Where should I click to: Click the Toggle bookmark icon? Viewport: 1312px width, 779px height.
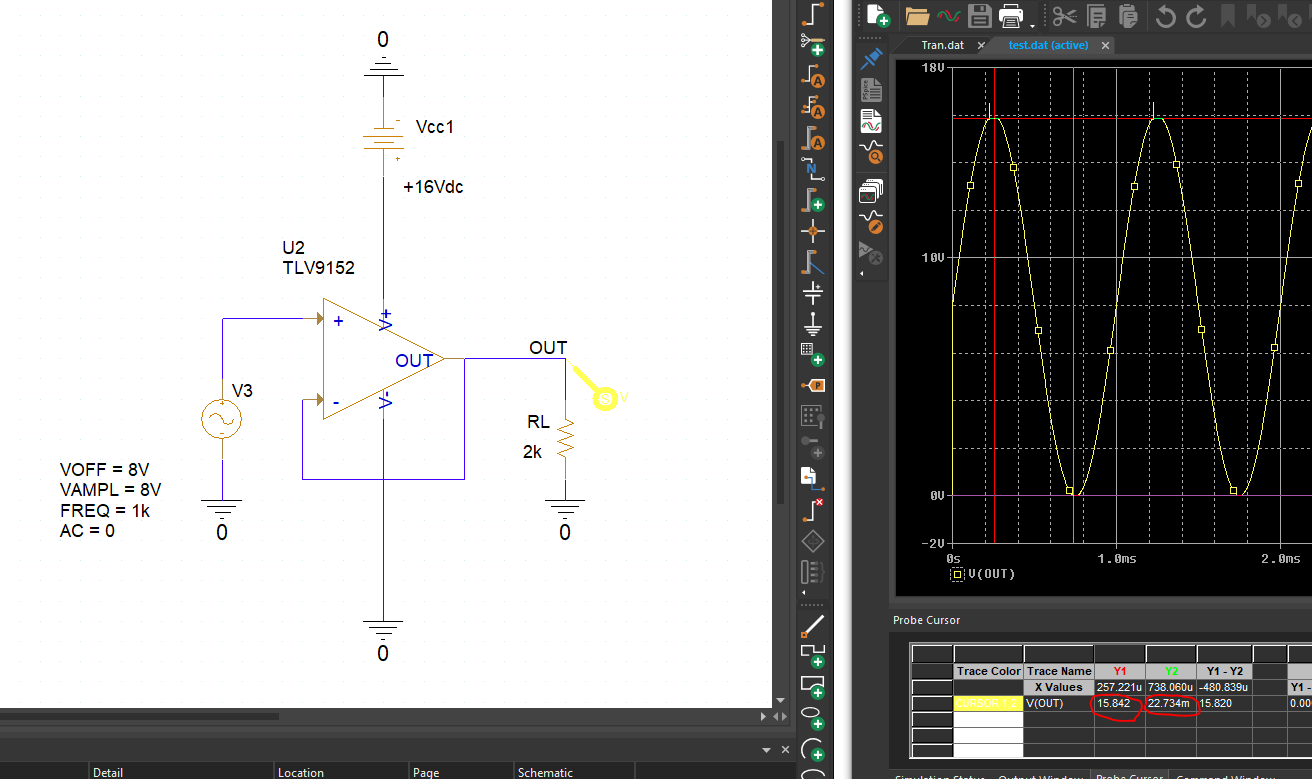pyautogui.click(x=1229, y=15)
